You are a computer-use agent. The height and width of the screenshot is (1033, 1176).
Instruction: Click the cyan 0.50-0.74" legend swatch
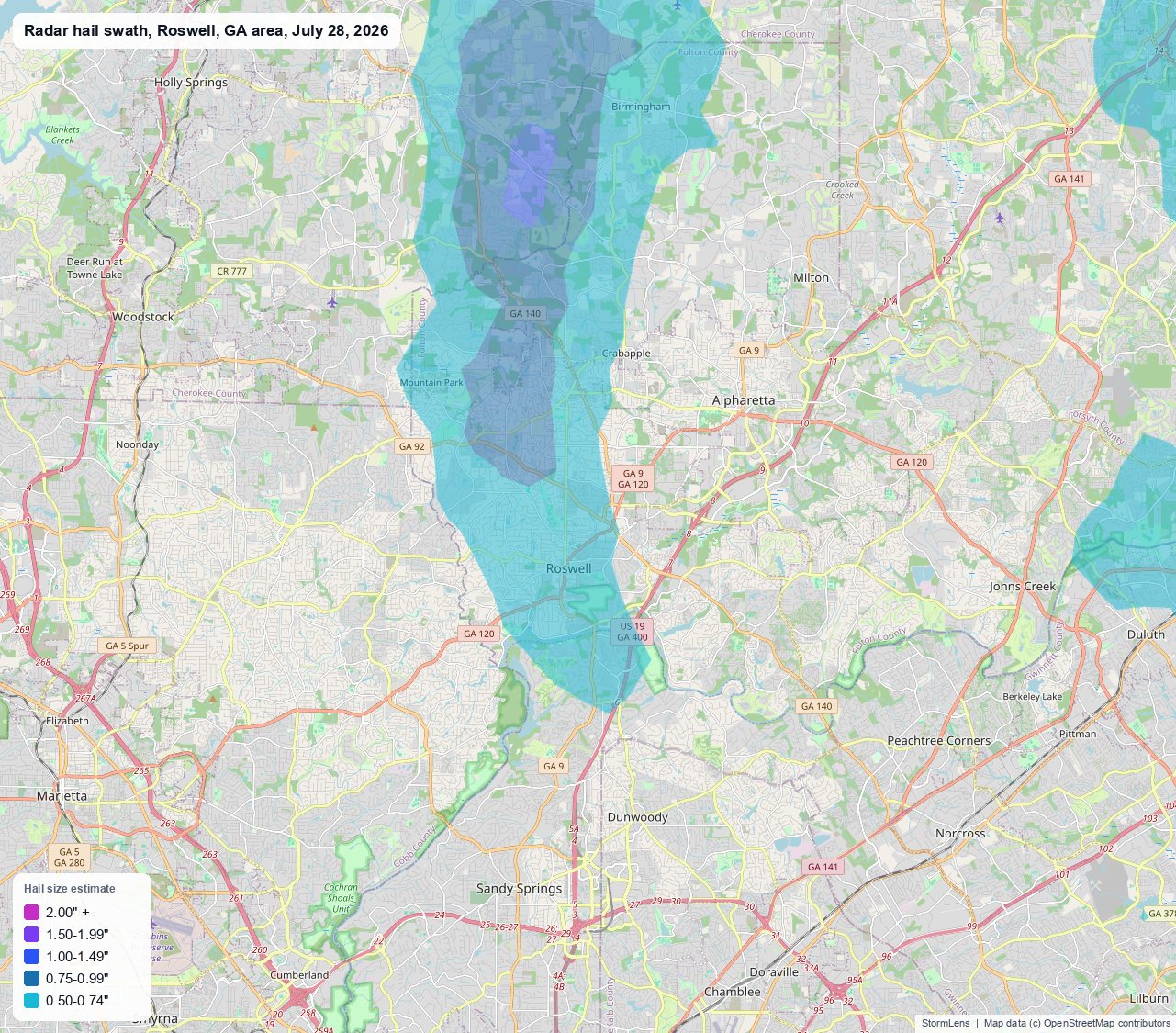[x=31, y=1000]
